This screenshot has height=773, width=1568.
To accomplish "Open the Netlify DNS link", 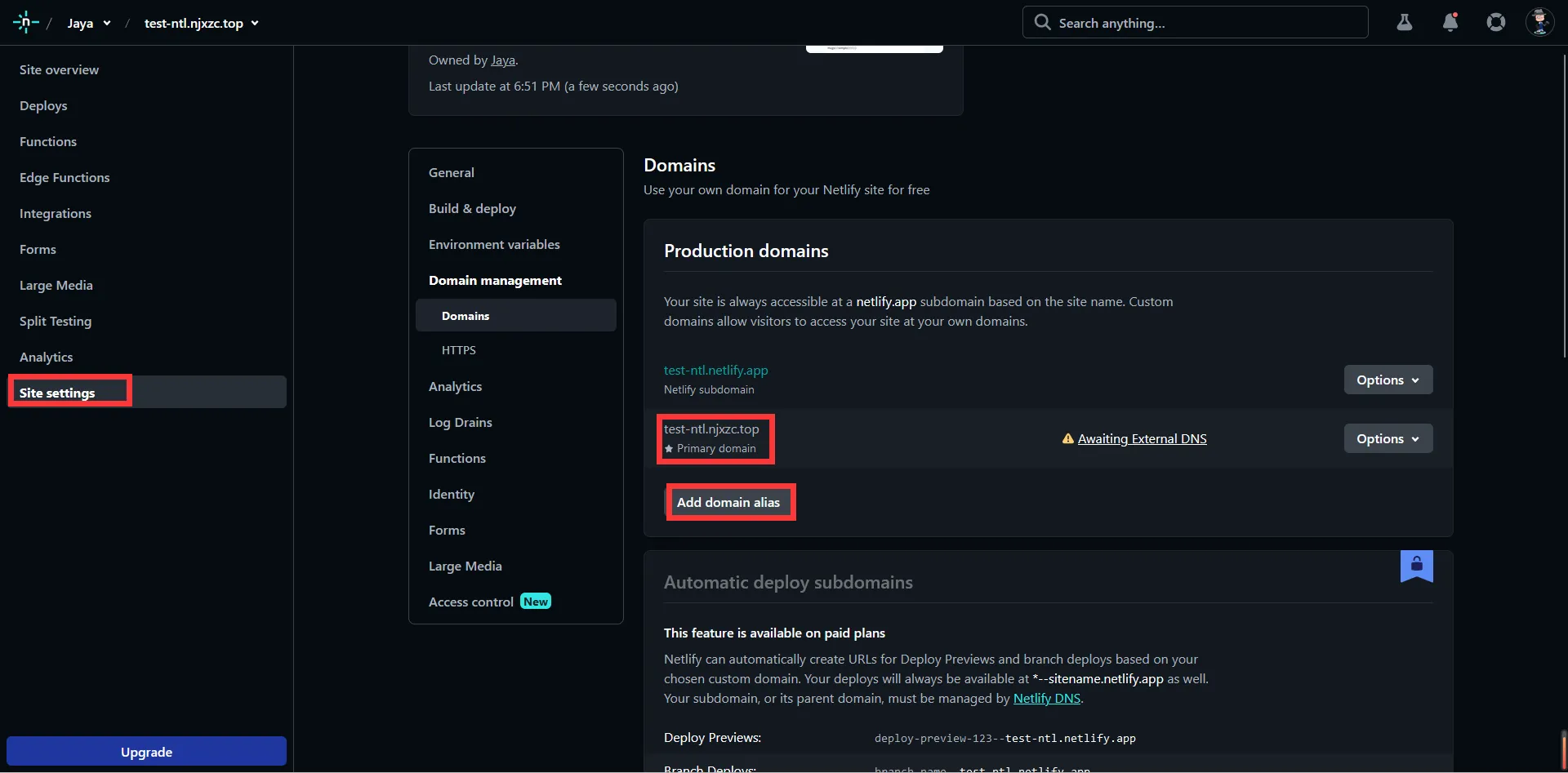I will click(x=1047, y=699).
